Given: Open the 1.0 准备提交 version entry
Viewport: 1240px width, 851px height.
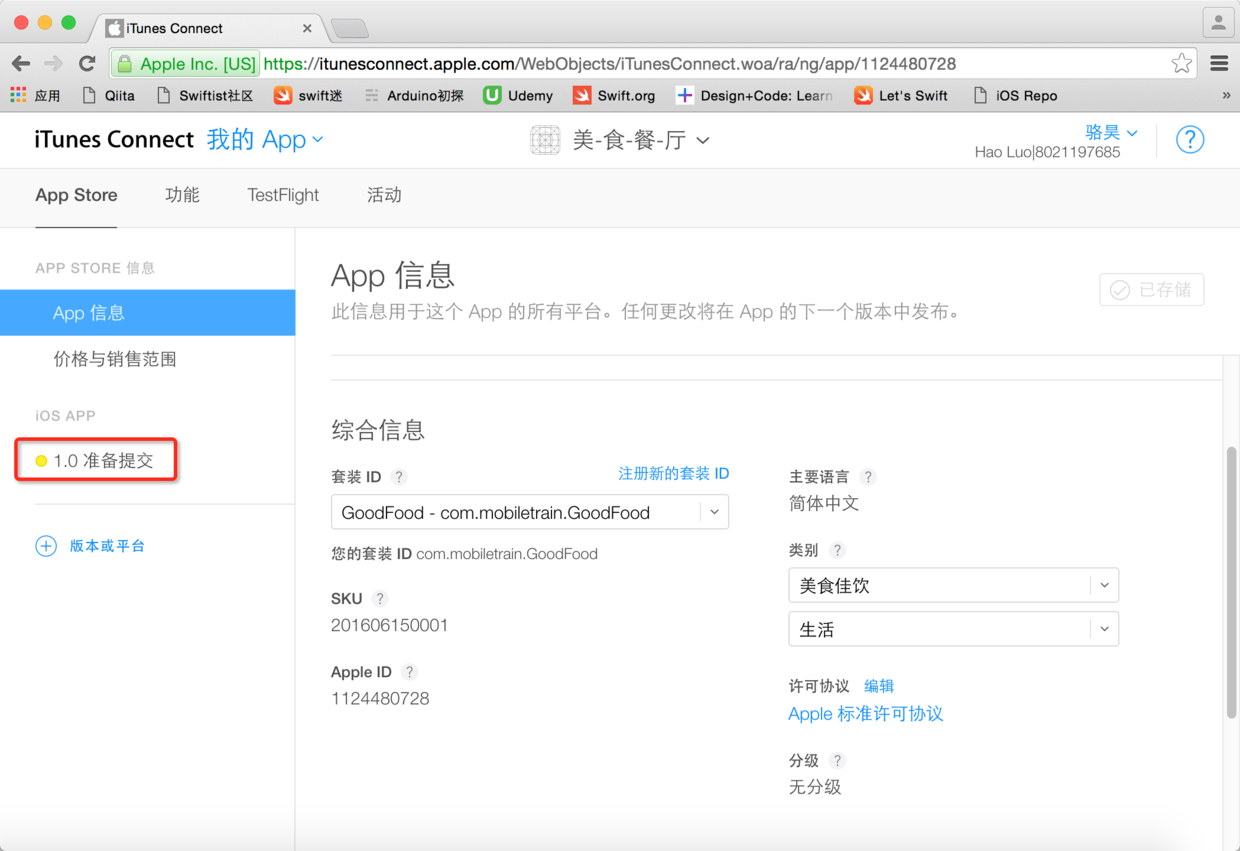Looking at the screenshot, I should (96, 461).
